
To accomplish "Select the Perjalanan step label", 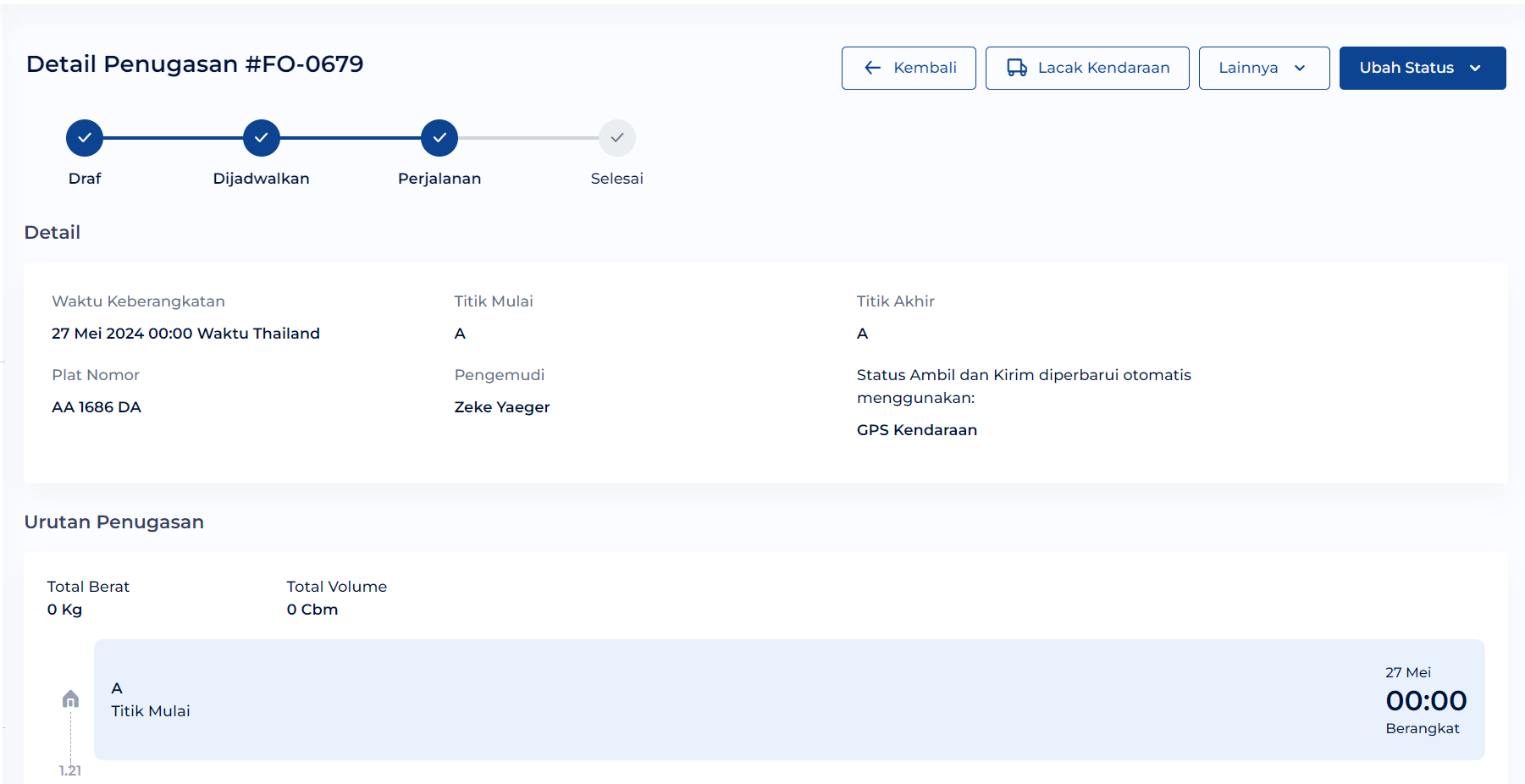I will coord(439,179).
